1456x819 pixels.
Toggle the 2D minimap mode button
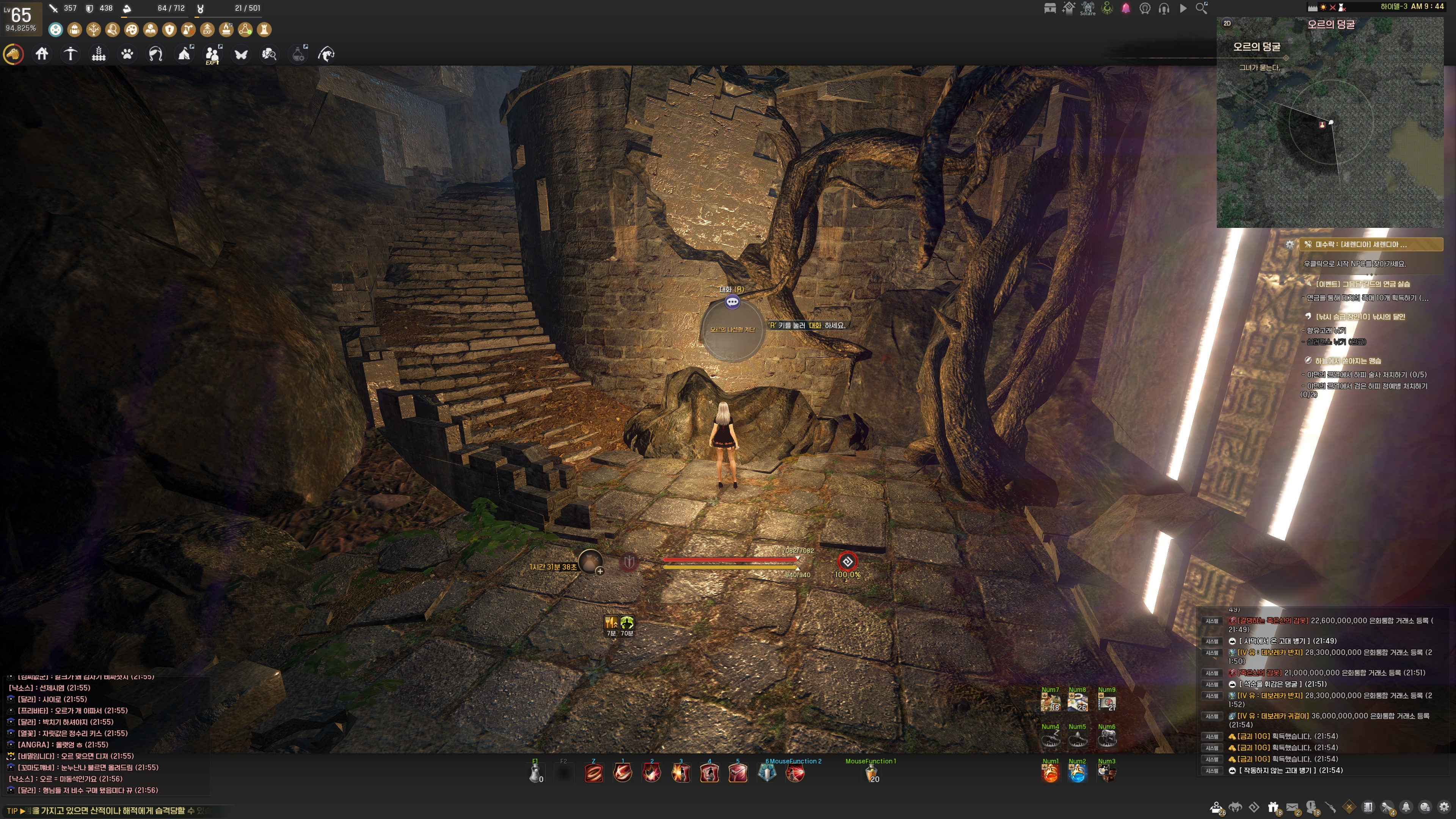tap(1227, 24)
